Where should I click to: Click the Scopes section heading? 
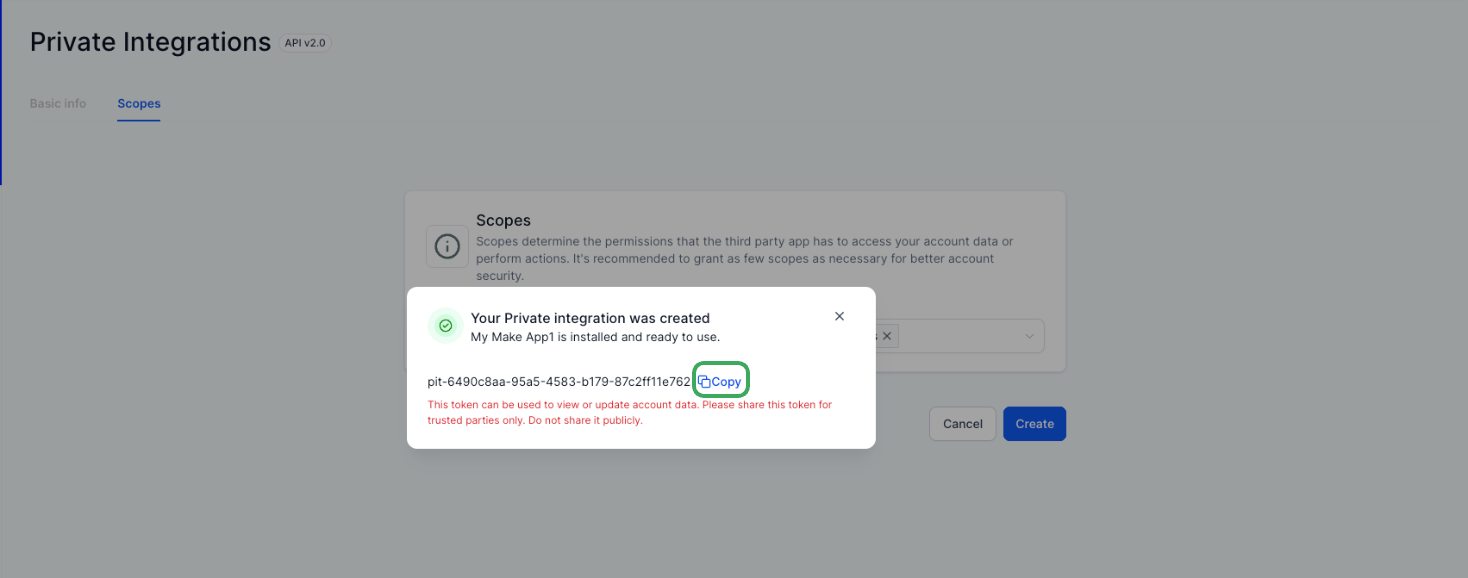pos(503,220)
